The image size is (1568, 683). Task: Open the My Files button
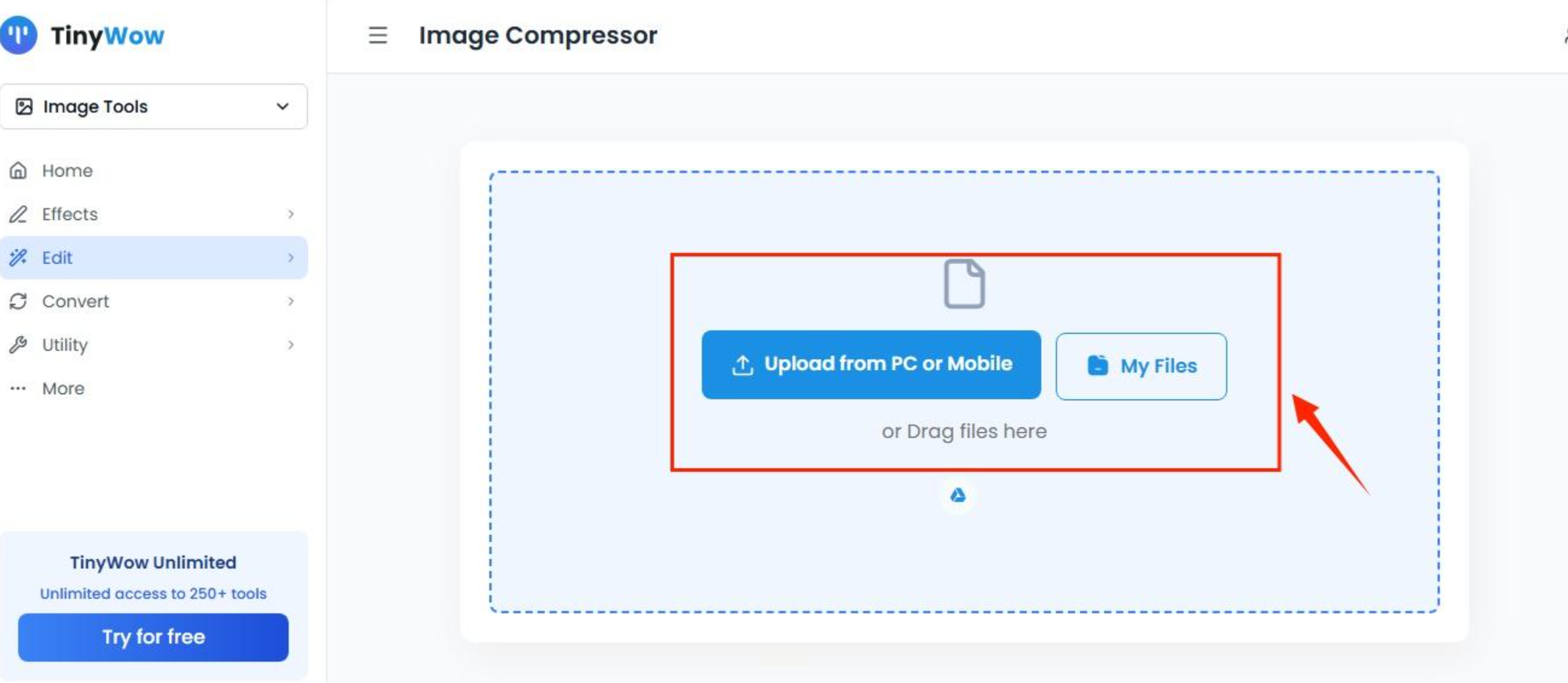1141,366
